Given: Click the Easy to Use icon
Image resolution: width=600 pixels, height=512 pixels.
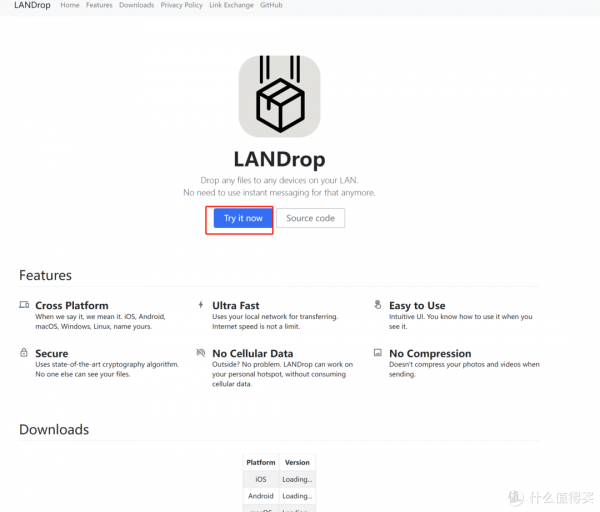Looking at the screenshot, I should (x=378, y=305).
